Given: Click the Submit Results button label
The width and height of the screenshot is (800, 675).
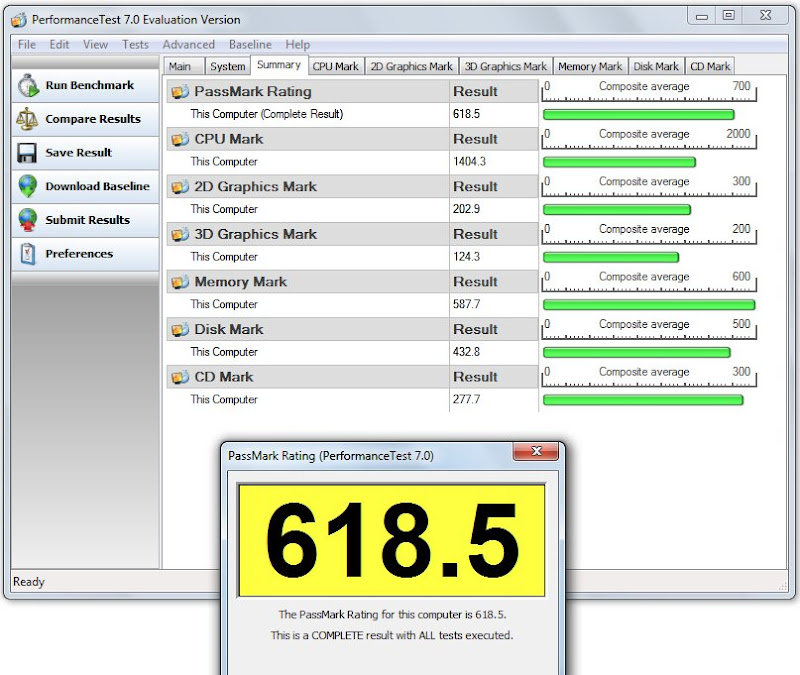Looking at the screenshot, I should coord(88,220).
